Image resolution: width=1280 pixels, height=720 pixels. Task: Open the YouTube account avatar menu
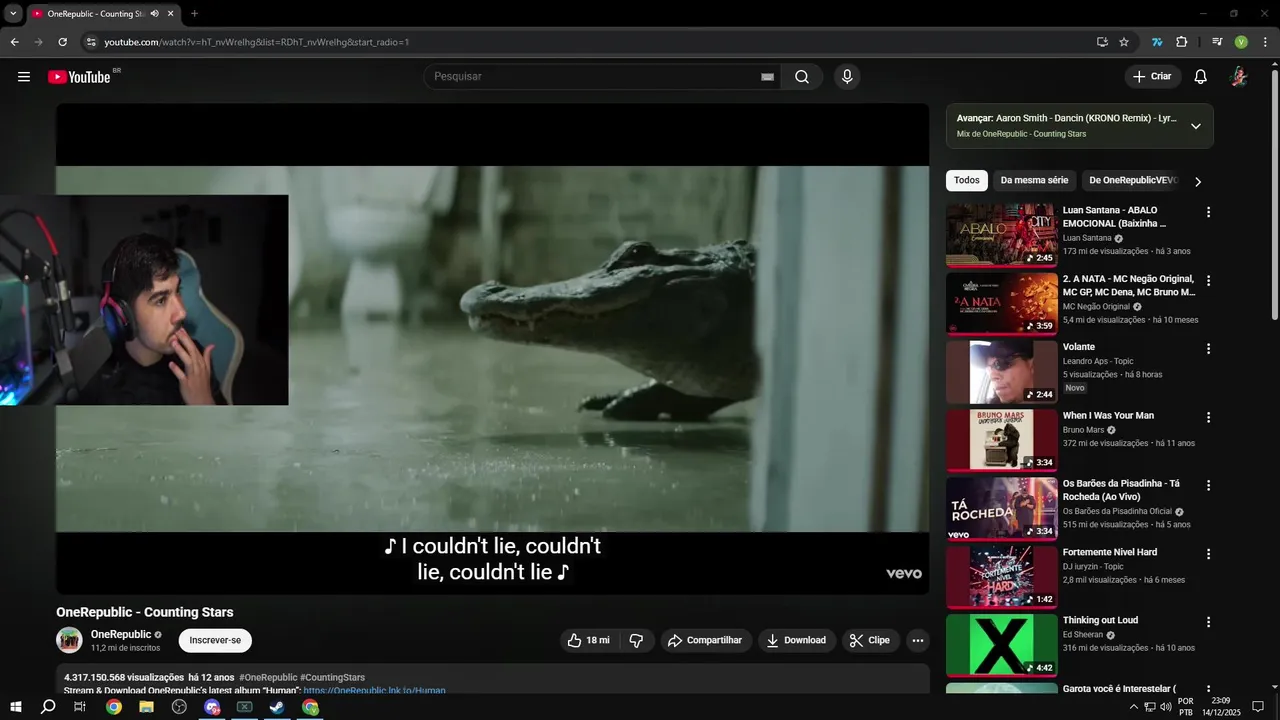pyautogui.click(x=1238, y=77)
